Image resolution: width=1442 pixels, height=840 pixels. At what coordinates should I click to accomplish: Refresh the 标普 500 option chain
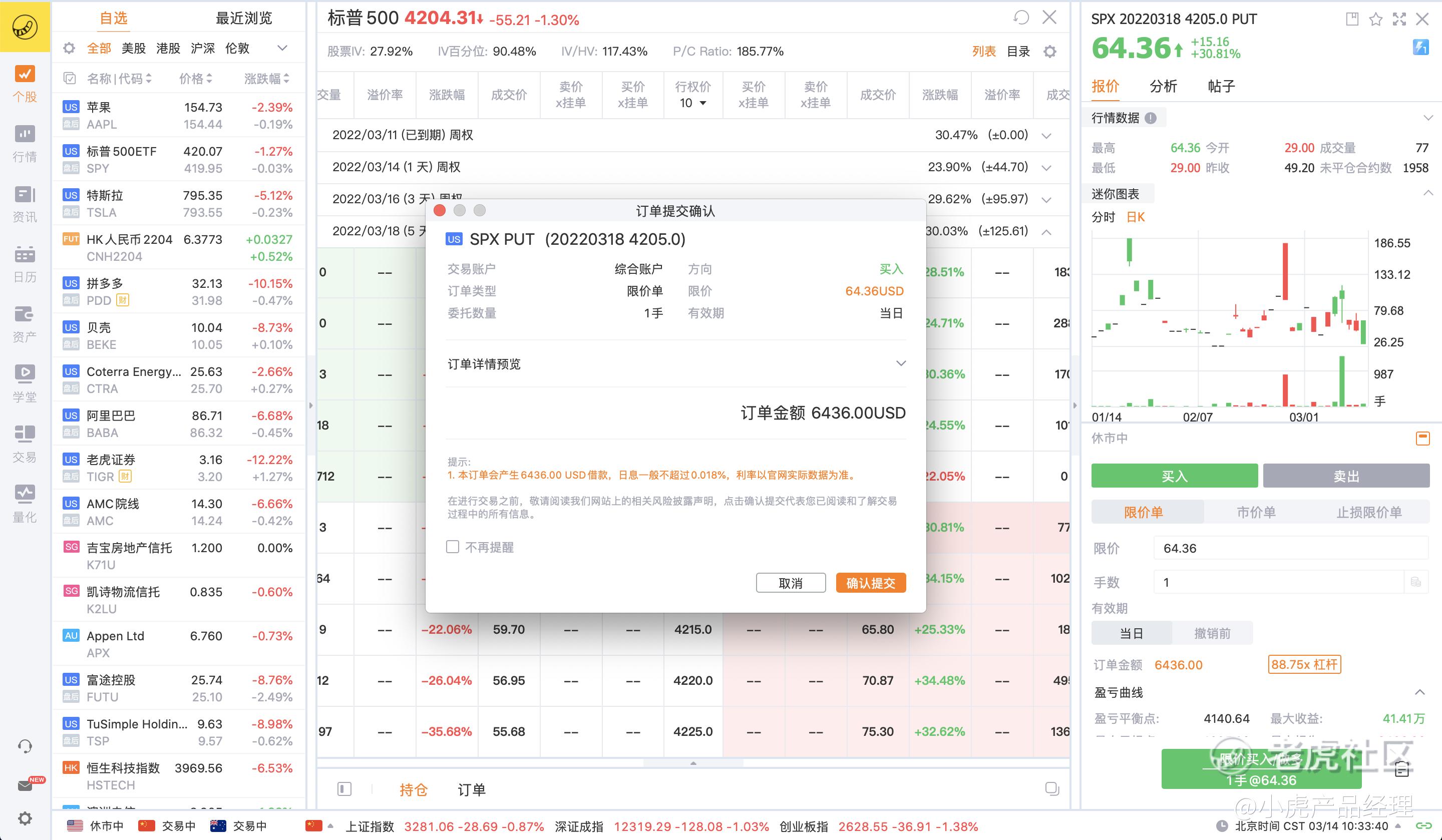coord(1021,18)
